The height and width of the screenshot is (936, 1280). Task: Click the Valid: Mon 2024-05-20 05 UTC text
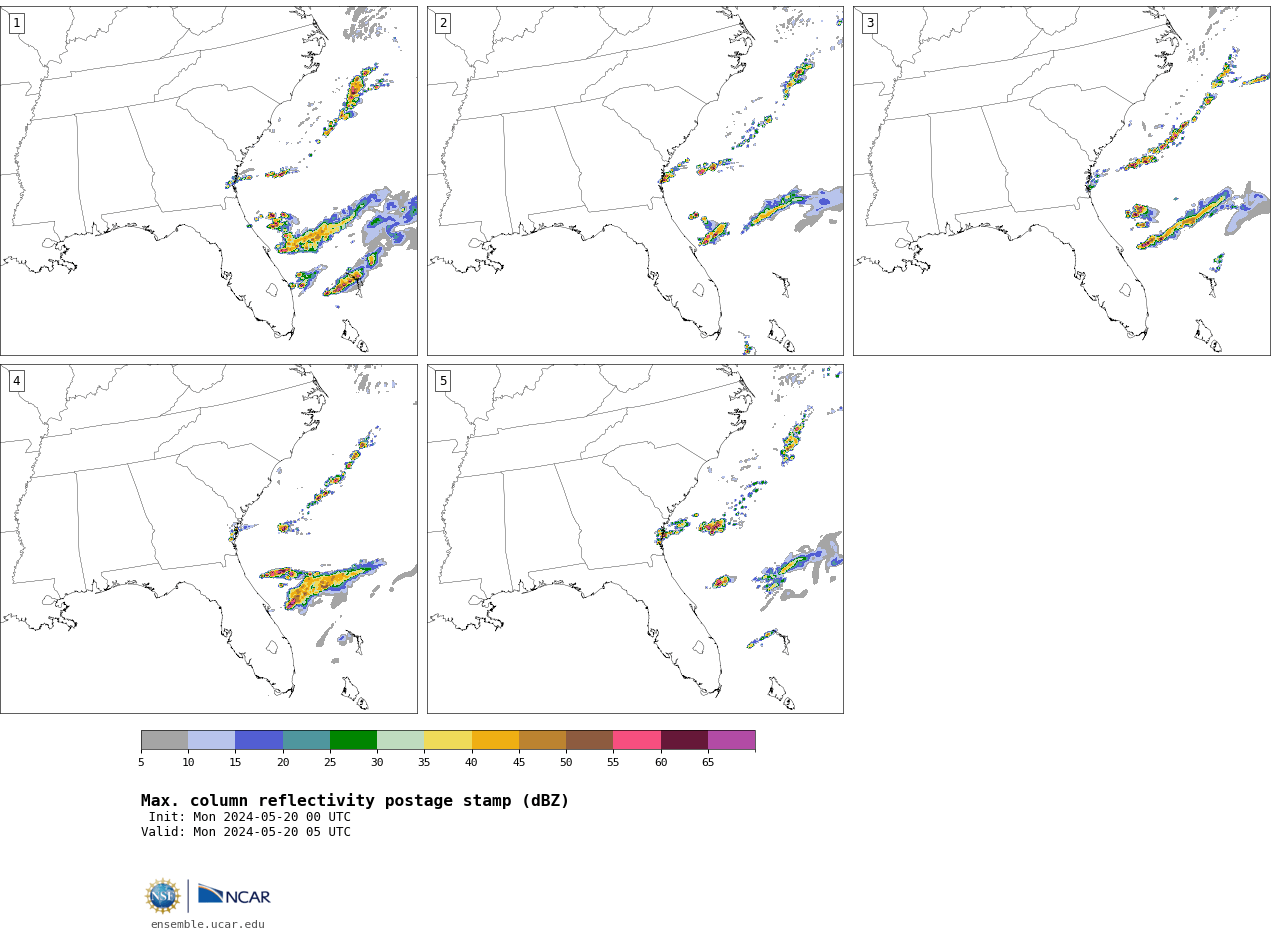click(246, 832)
